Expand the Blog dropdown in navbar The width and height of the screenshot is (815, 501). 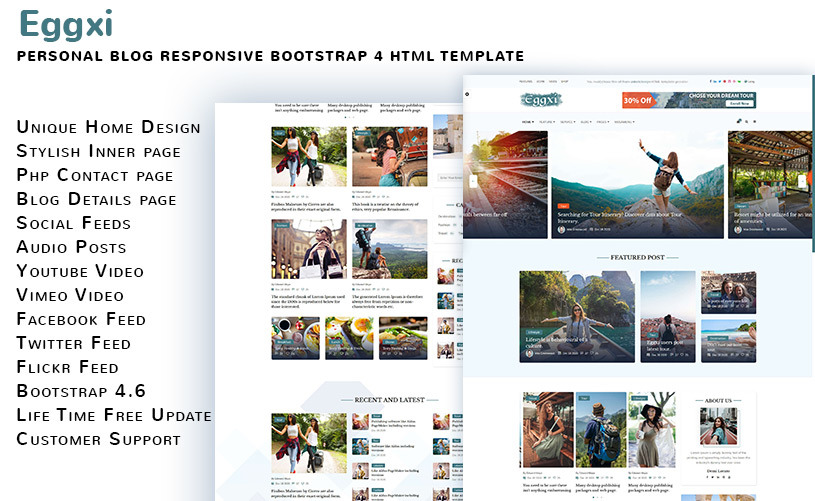pyautogui.click(x=585, y=122)
